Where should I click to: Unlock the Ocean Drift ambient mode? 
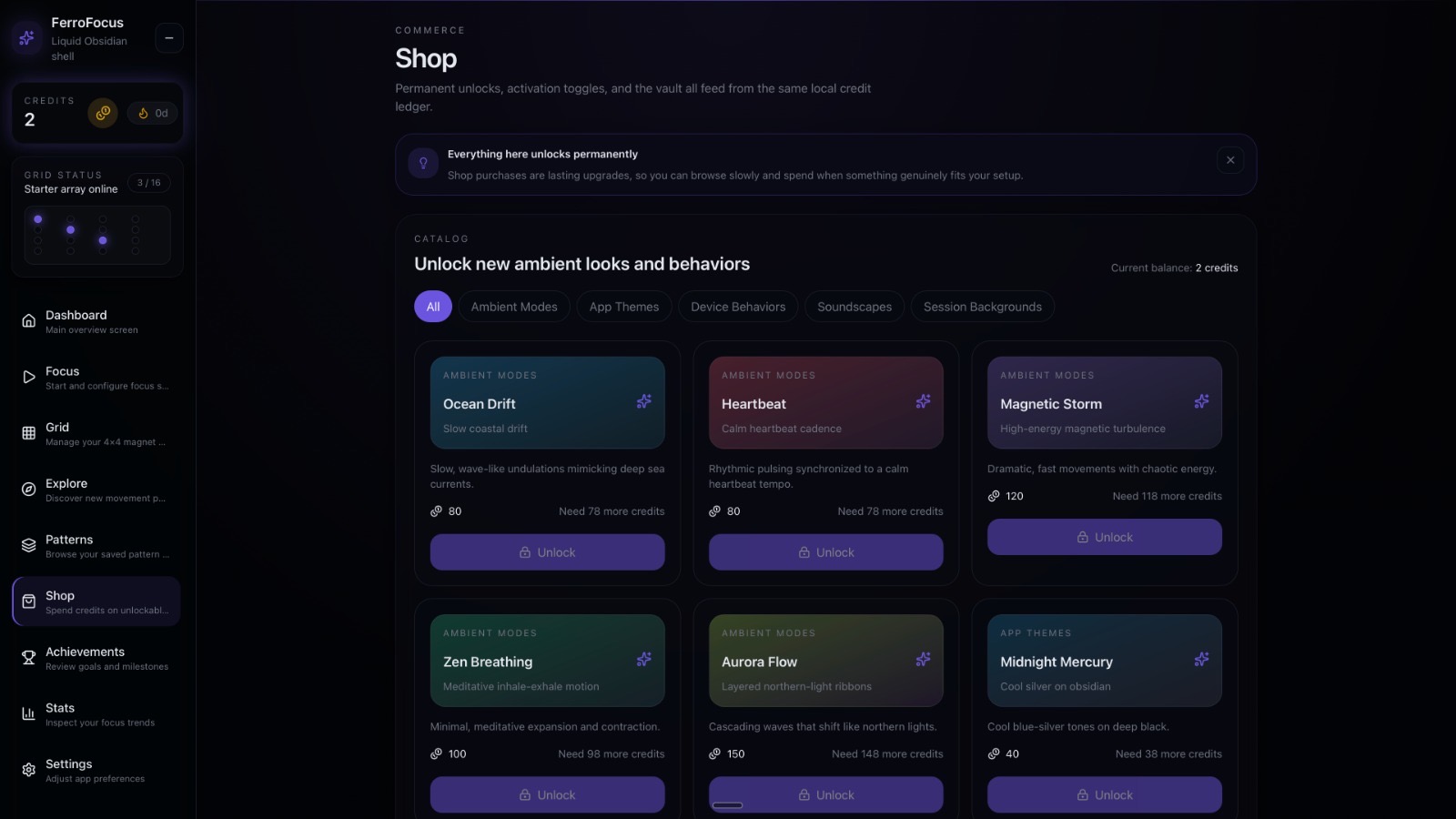(547, 552)
